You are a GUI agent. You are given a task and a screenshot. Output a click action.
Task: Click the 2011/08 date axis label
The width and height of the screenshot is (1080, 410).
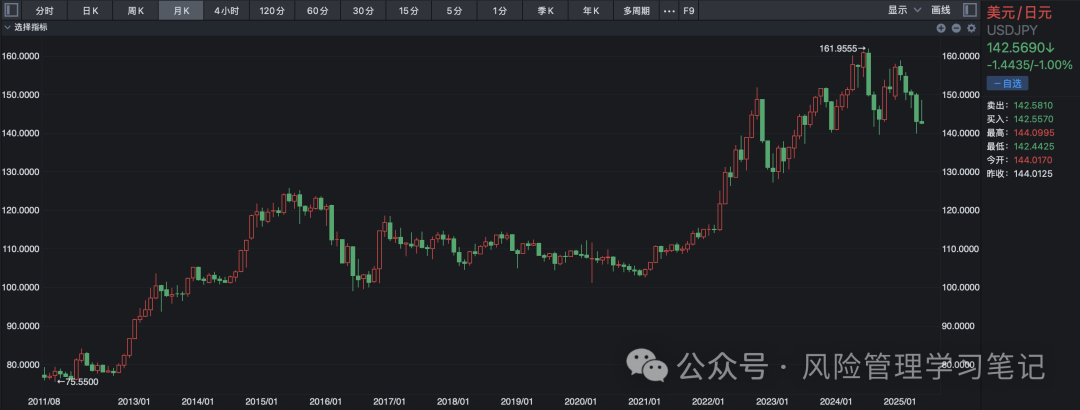click(x=42, y=401)
